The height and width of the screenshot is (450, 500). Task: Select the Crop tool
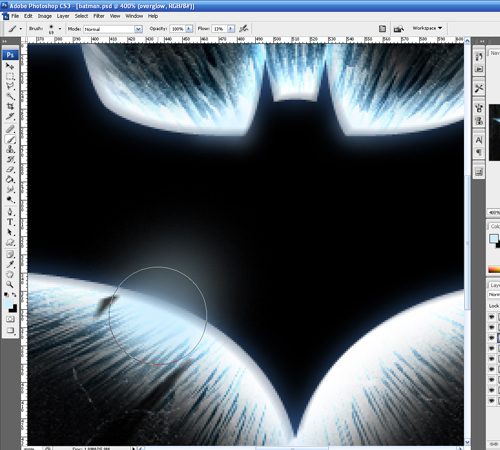[10, 107]
